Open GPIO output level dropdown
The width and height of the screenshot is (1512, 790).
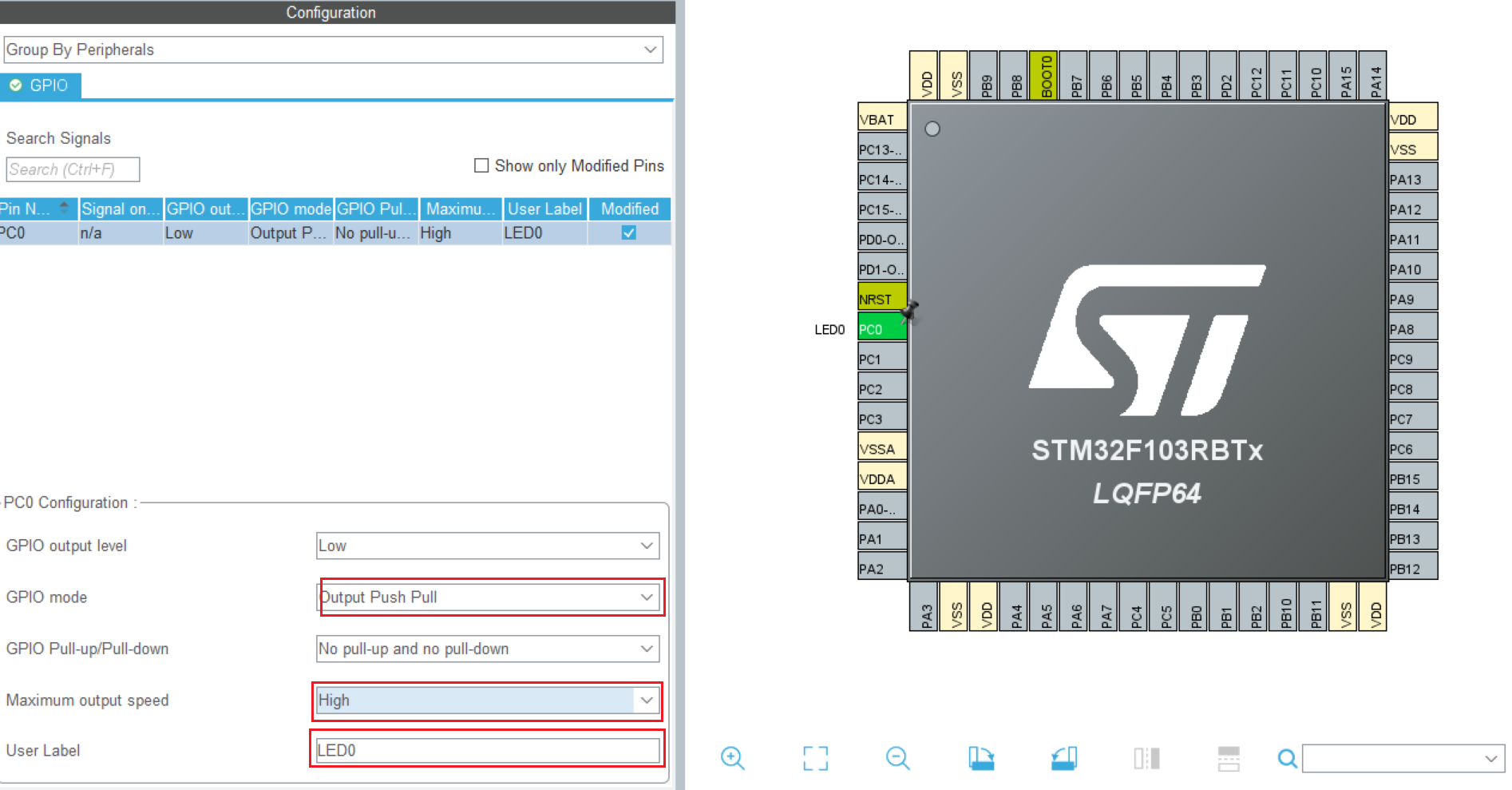coord(488,546)
